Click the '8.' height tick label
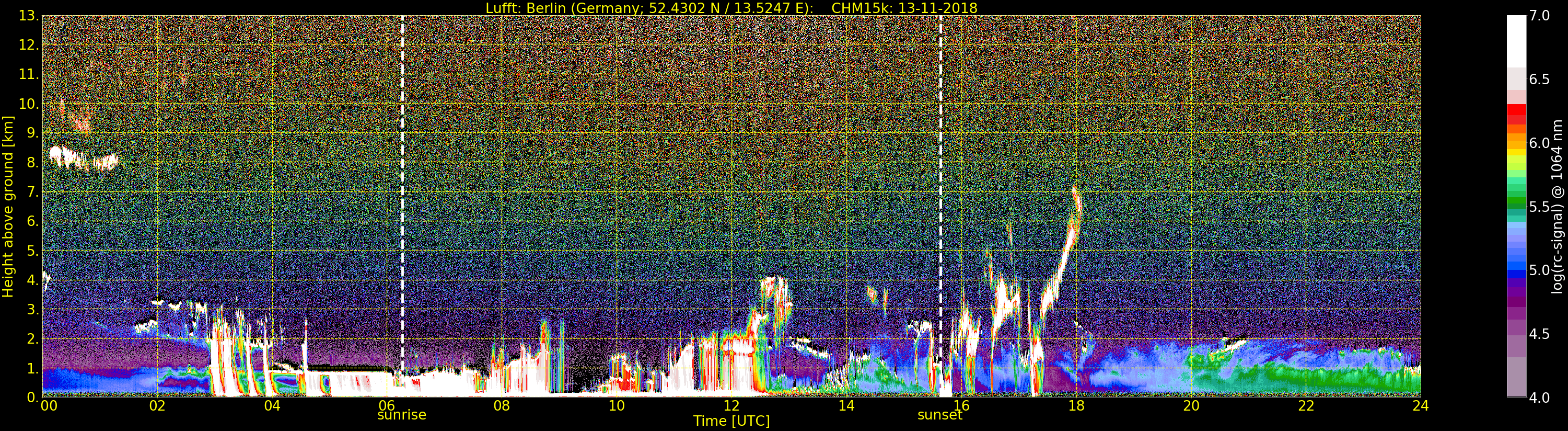Screen dimensions: 1568x431 [x=32, y=163]
